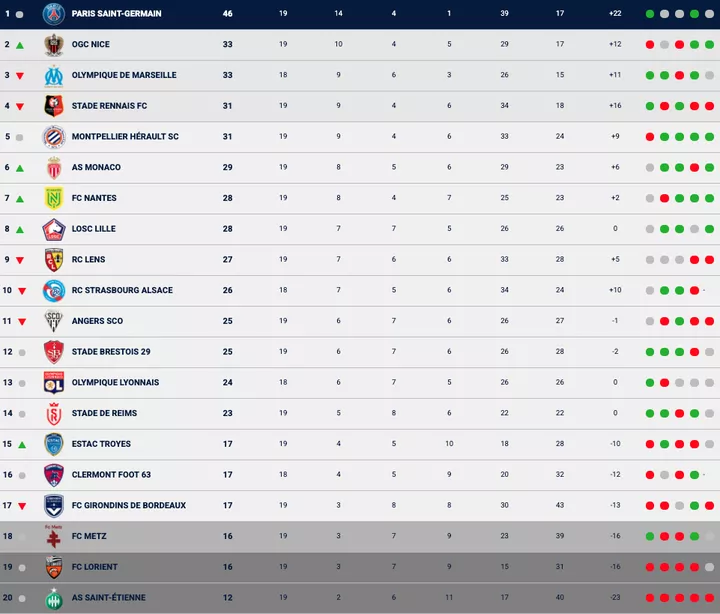Image resolution: width=720 pixels, height=614 pixels.
Task: Click the FC Metz club logo
Action: click(x=53, y=537)
